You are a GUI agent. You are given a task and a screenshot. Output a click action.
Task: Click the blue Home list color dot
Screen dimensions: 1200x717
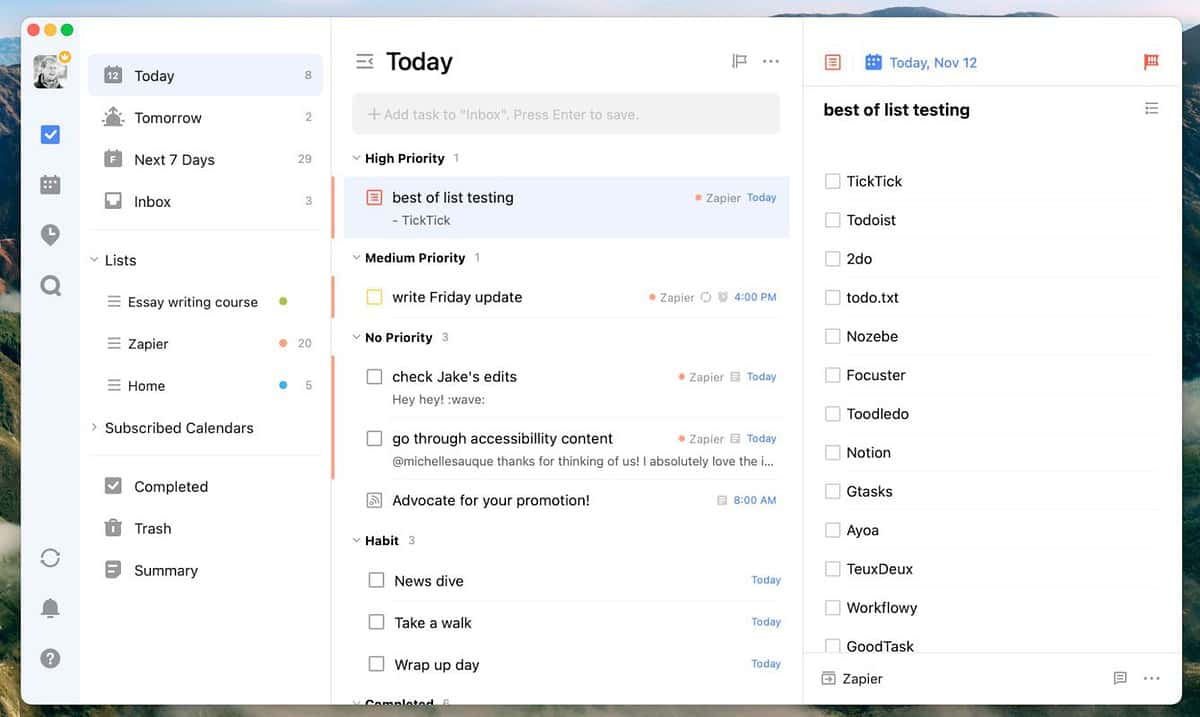(x=284, y=385)
